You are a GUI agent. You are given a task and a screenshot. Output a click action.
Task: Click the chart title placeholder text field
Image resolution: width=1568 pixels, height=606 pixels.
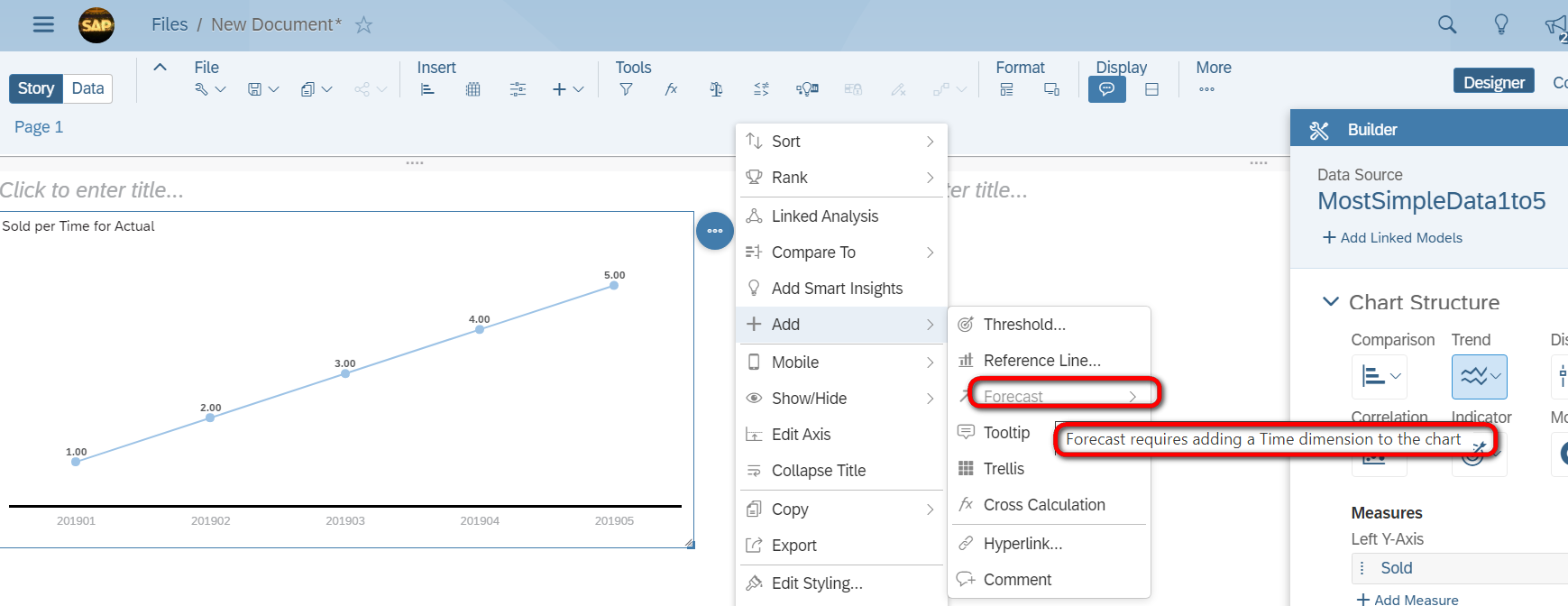point(92,190)
